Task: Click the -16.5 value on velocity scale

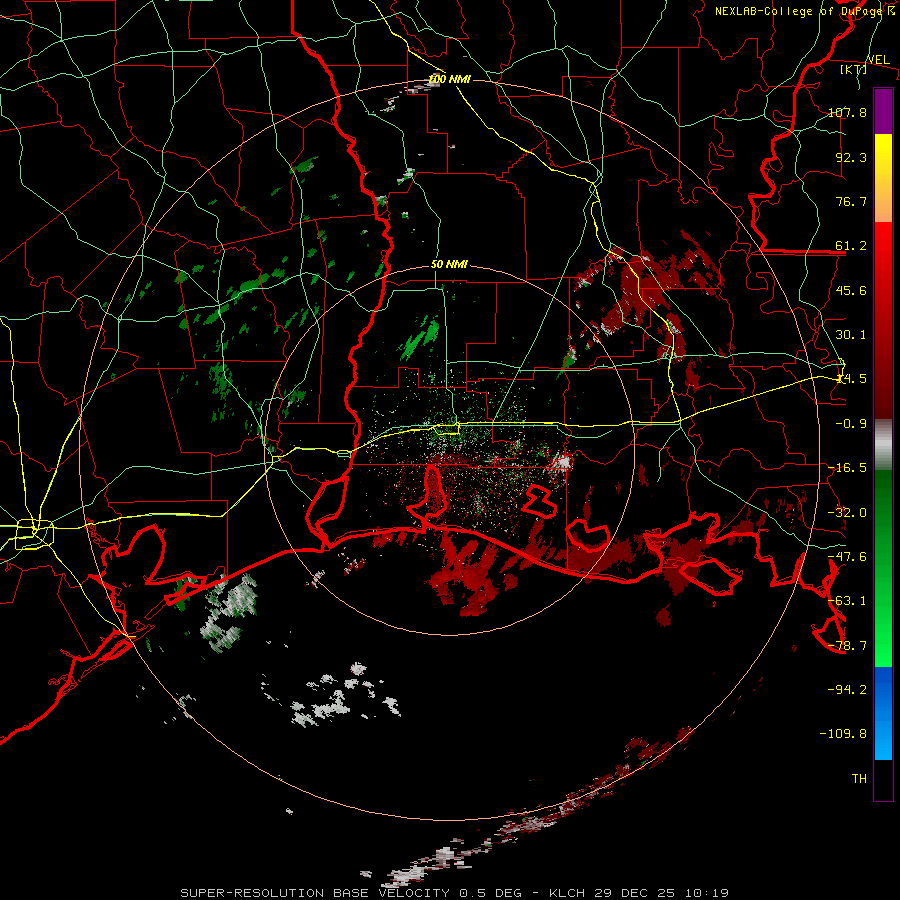Action: (x=847, y=468)
